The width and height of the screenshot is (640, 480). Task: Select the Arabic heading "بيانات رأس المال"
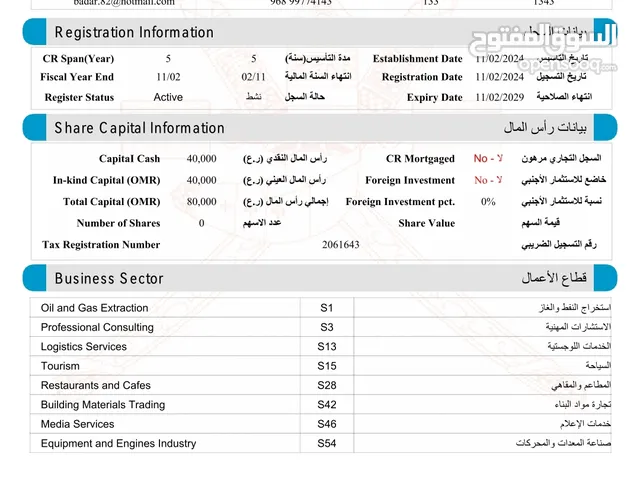pyautogui.click(x=545, y=127)
